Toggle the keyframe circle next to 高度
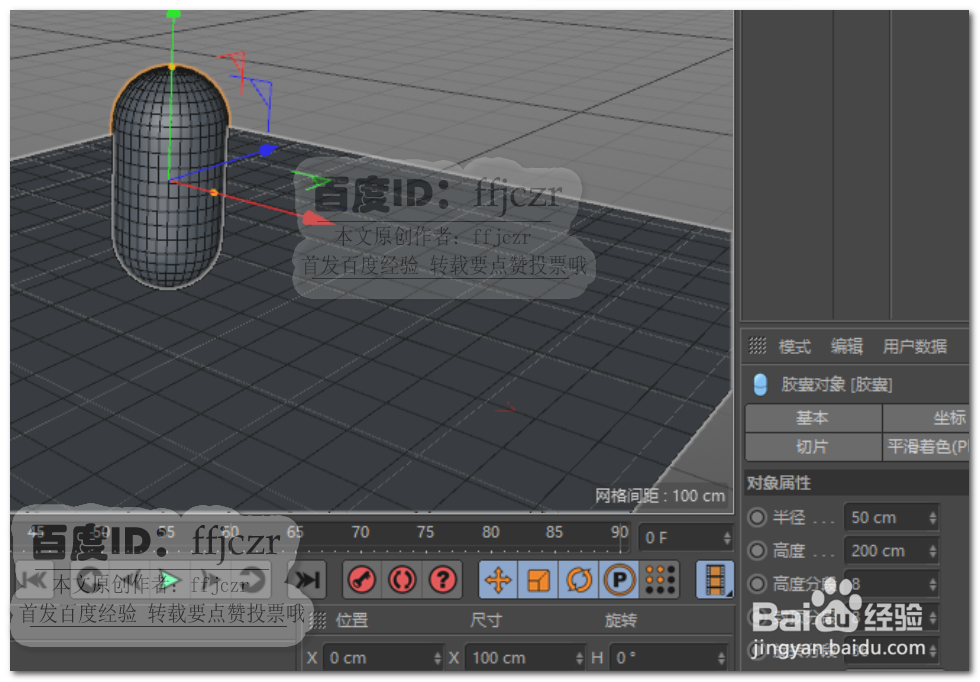Viewport: 980px width, 682px height. point(757,550)
